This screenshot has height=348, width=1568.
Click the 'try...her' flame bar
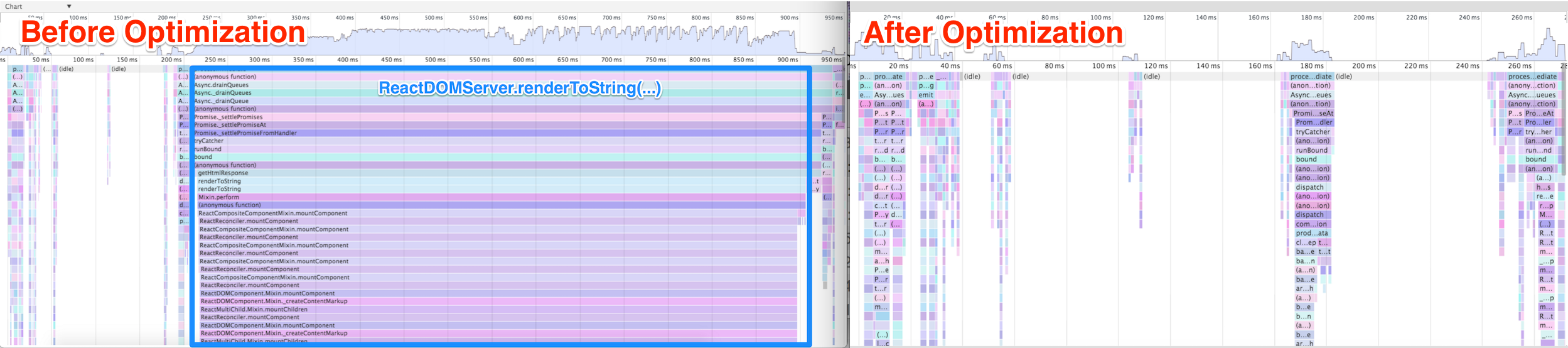[x=1538, y=132]
